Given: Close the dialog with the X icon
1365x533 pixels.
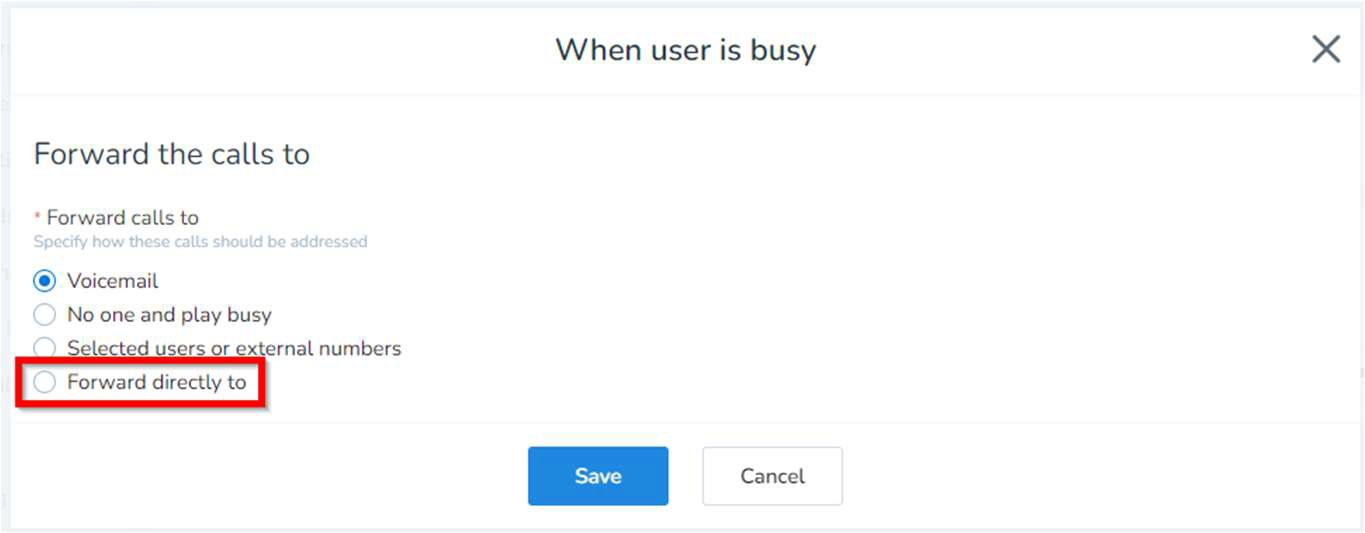Looking at the screenshot, I should pyautogui.click(x=1325, y=49).
